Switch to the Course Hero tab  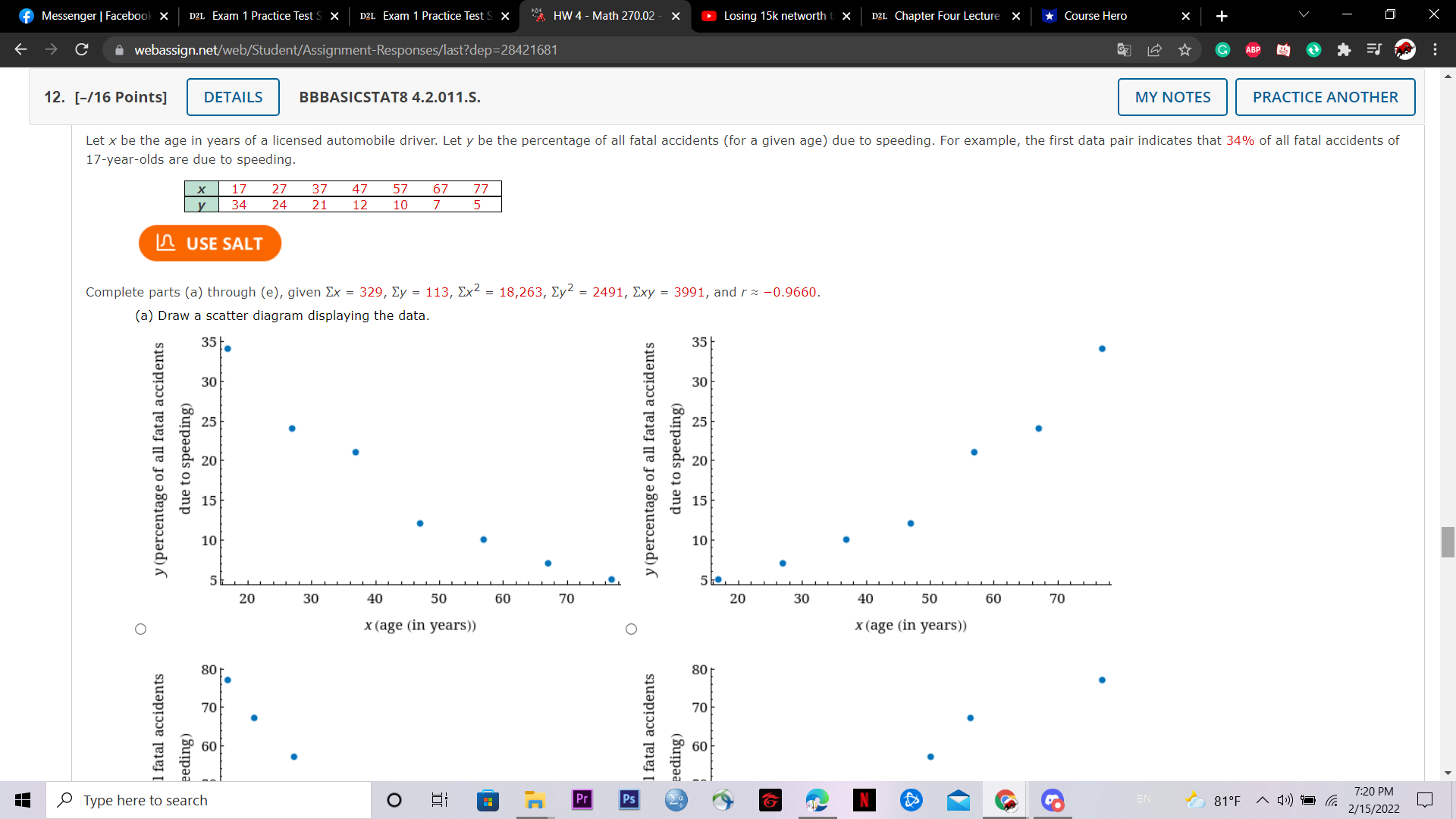pos(1095,16)
